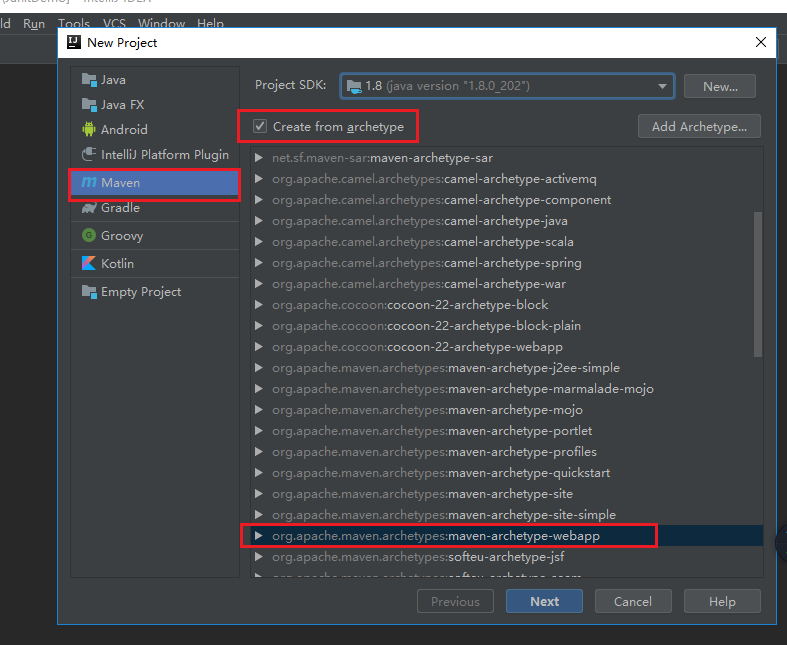Click the Next button

pyautogui.click(x=545, y=601)
